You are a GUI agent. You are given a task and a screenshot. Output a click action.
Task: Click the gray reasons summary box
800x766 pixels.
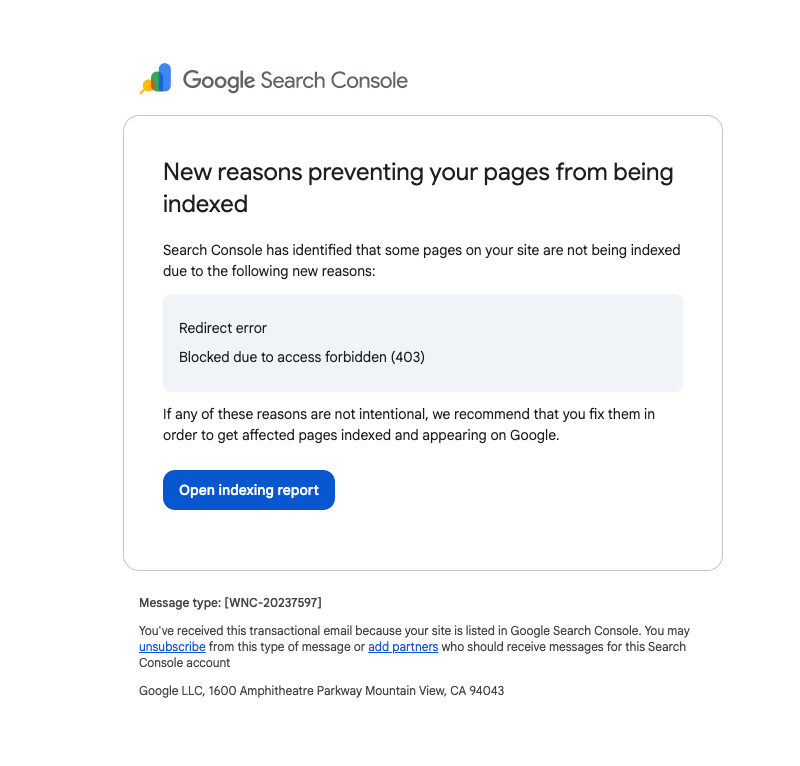(x=422, y=342)
